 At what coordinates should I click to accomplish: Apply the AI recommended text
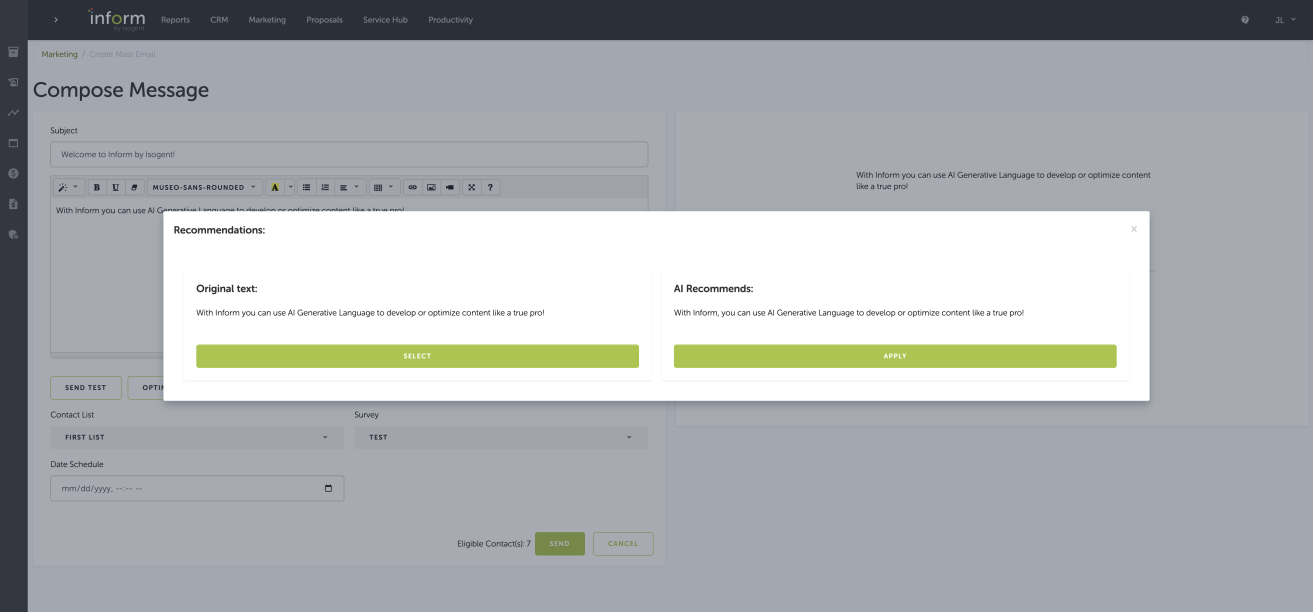click(x=894, y=356)
